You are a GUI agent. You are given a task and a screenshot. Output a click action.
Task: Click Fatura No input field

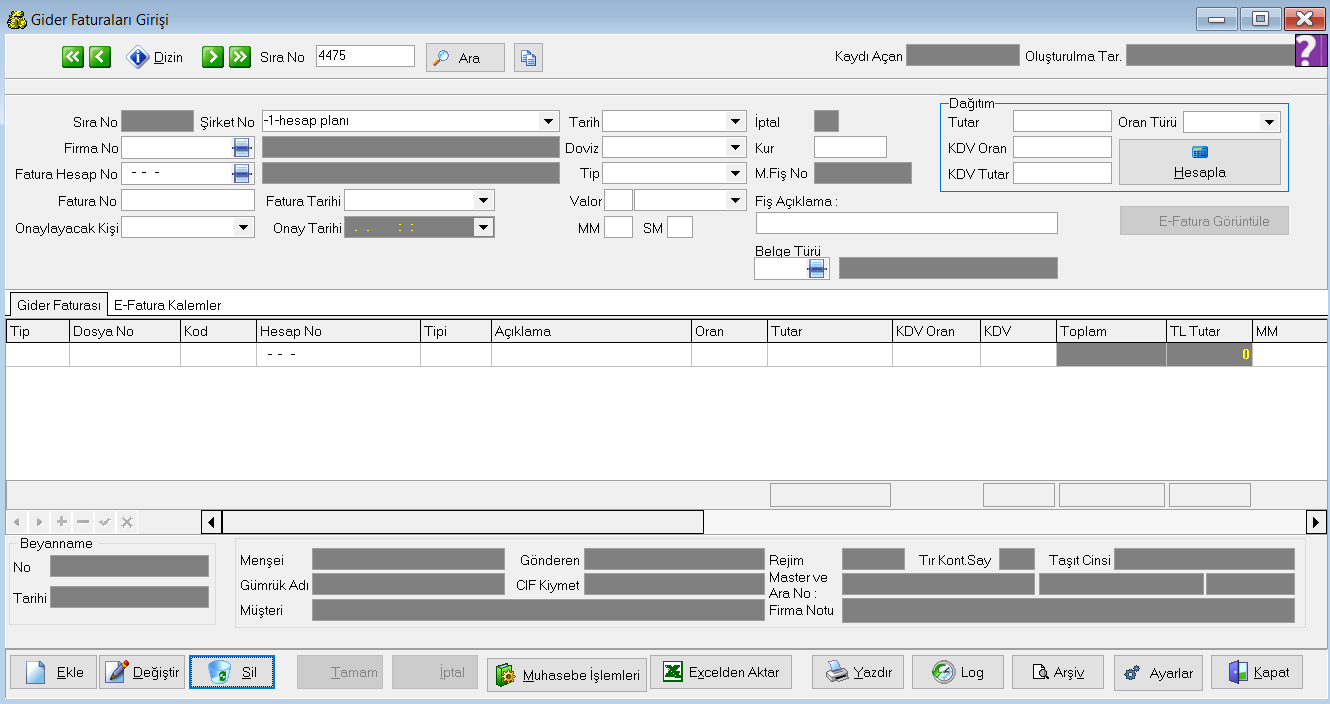tap(188, 200)
